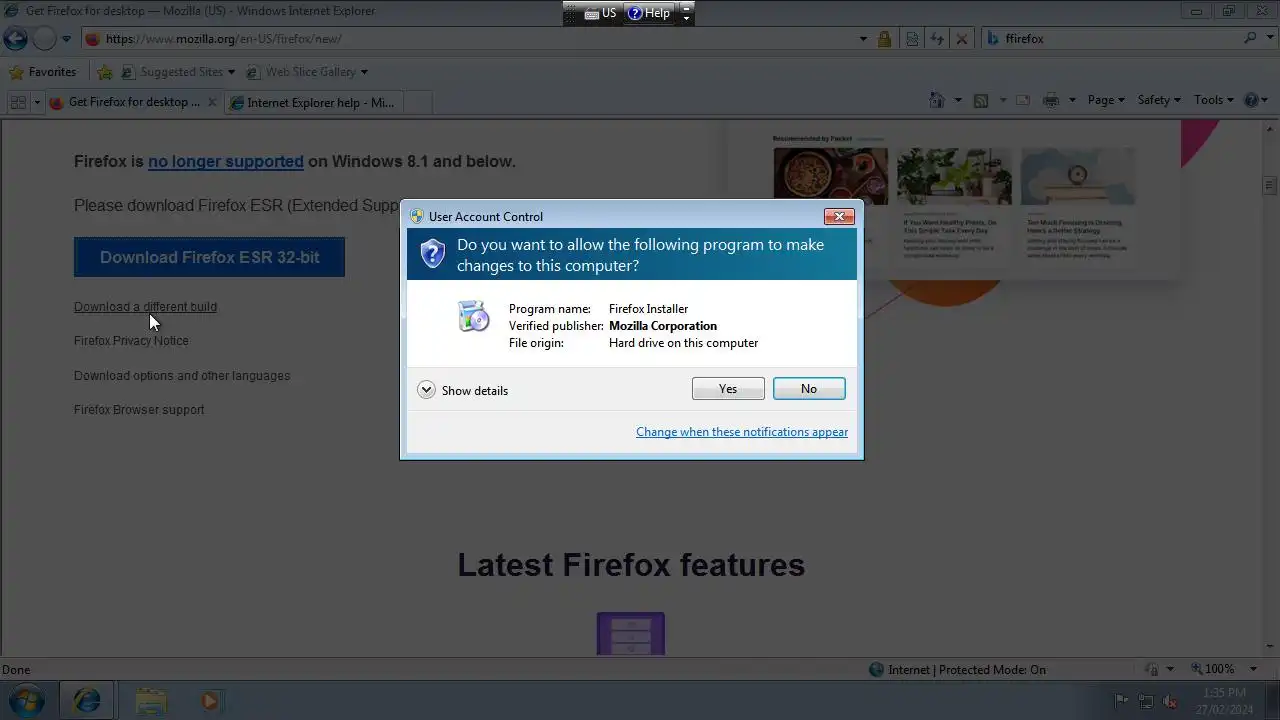Click the magnifier search icon in search box
The width and height of the screenshot is (1280, 720).
(x=1250, y=38)
